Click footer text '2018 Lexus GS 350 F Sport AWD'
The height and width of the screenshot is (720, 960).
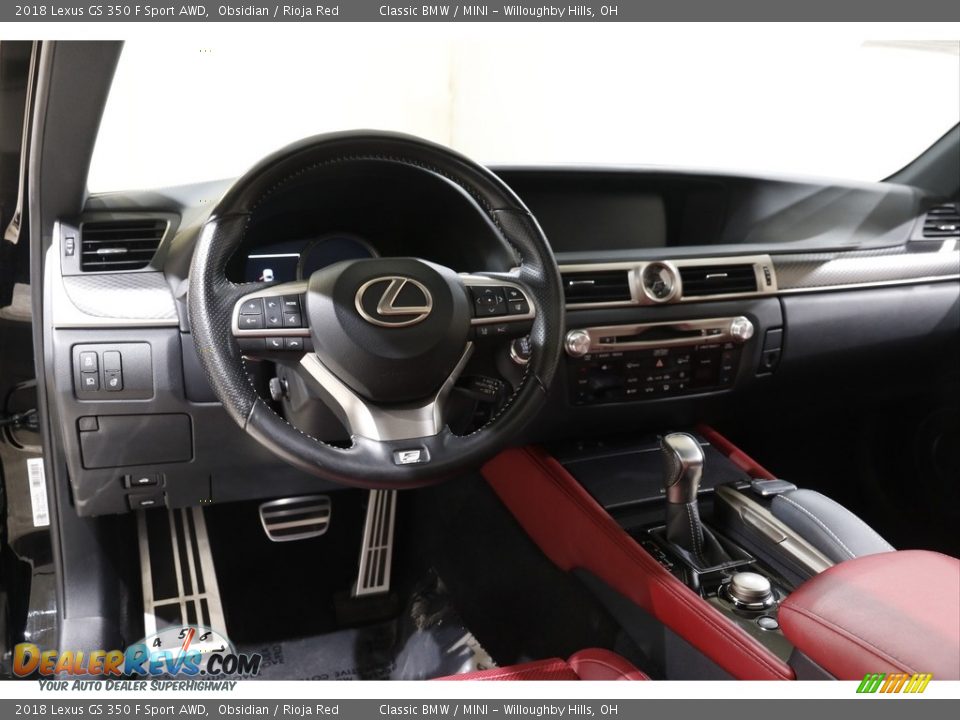pos(111,710)
